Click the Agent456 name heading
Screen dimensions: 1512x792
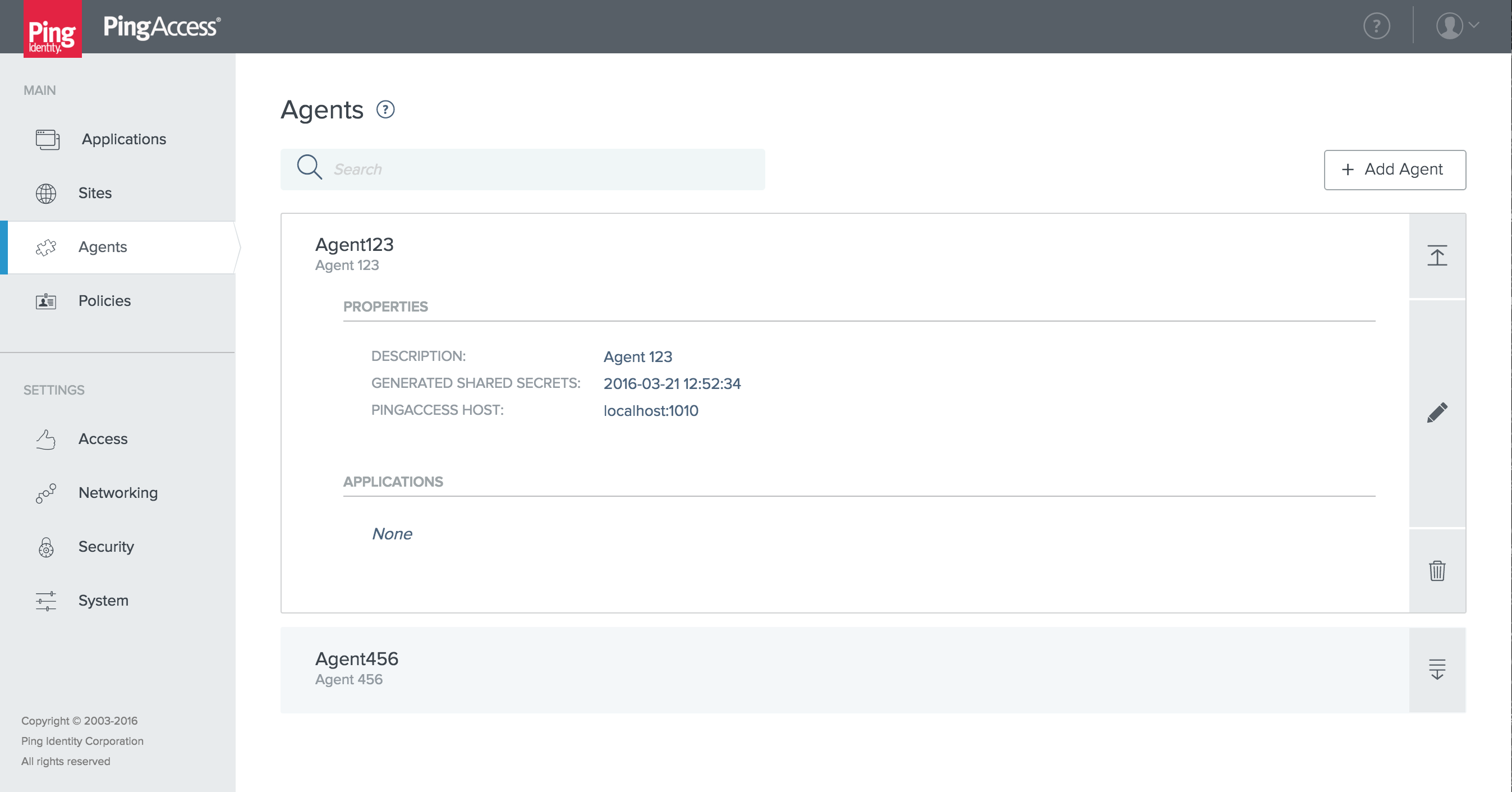point(356,659)
